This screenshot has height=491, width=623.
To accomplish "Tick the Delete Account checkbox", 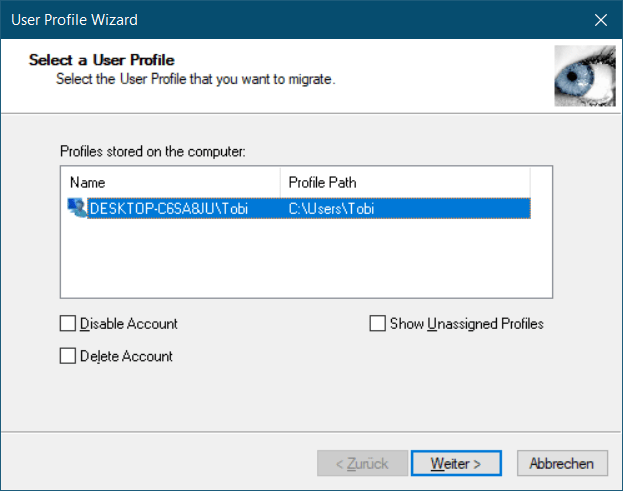I will 68,356.
